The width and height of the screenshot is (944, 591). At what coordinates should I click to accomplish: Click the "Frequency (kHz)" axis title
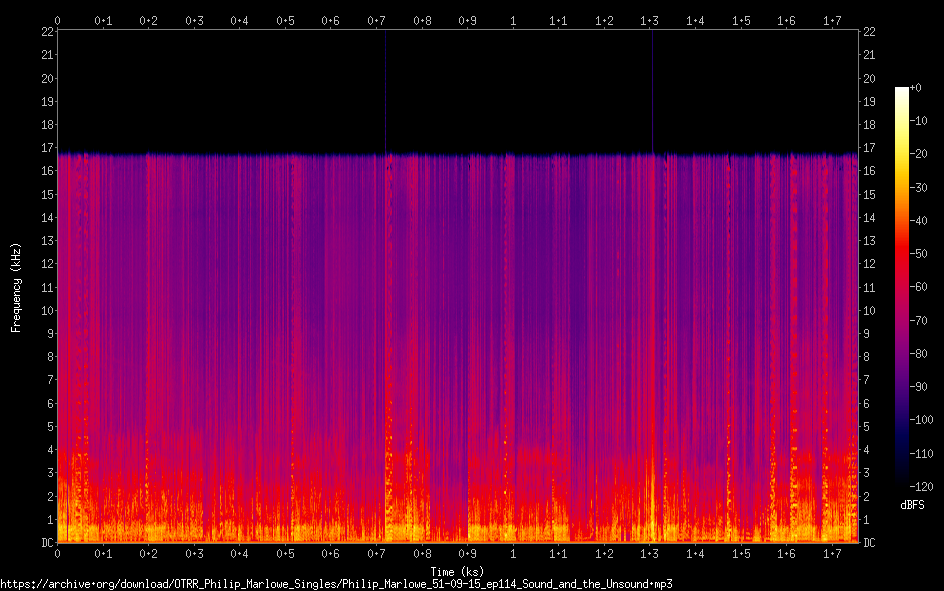(16, 287)
